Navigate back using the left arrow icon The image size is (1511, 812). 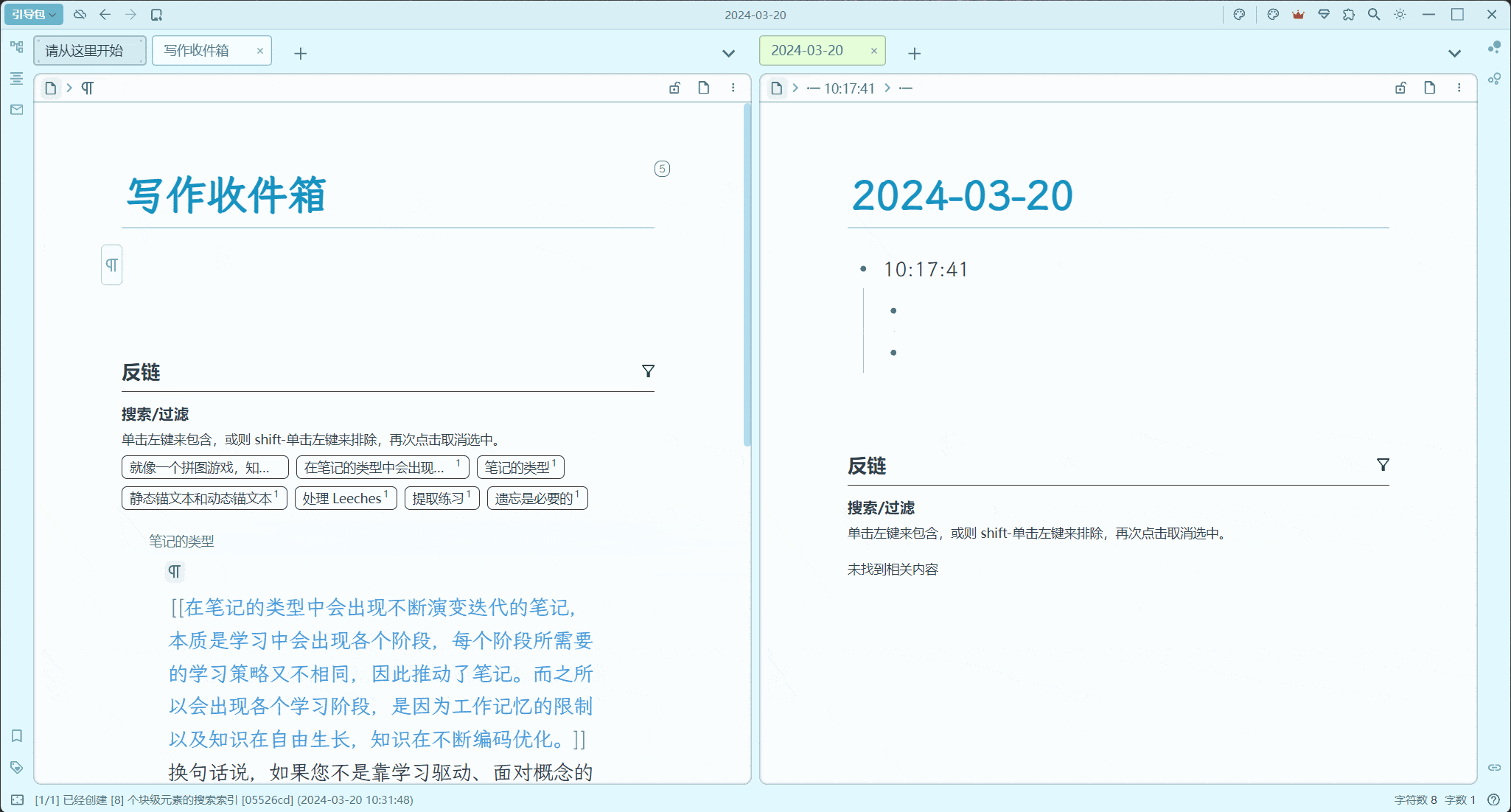click(x=105, y=14)
